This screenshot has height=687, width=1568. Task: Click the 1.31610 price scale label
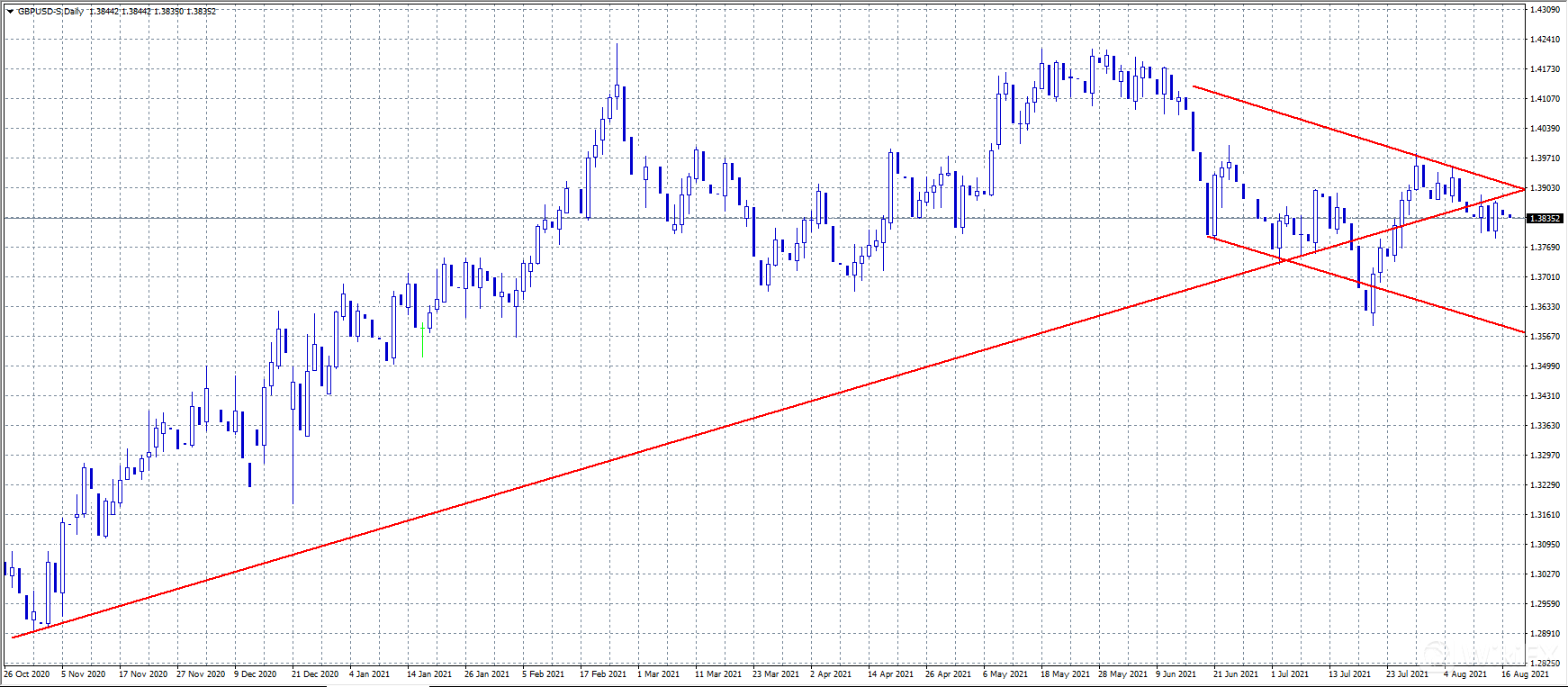pos(1545,515)
